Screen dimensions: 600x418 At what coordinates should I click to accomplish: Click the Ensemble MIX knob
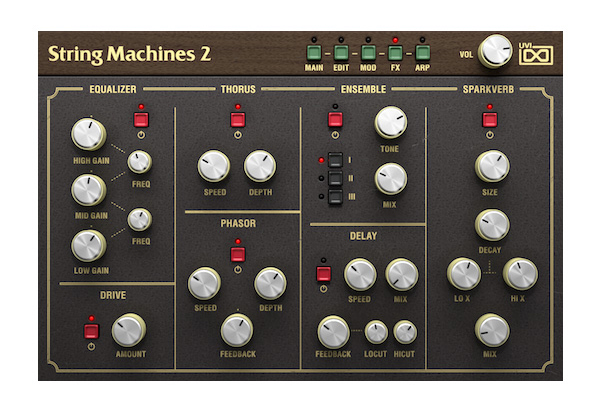click(x=391, y=179)
